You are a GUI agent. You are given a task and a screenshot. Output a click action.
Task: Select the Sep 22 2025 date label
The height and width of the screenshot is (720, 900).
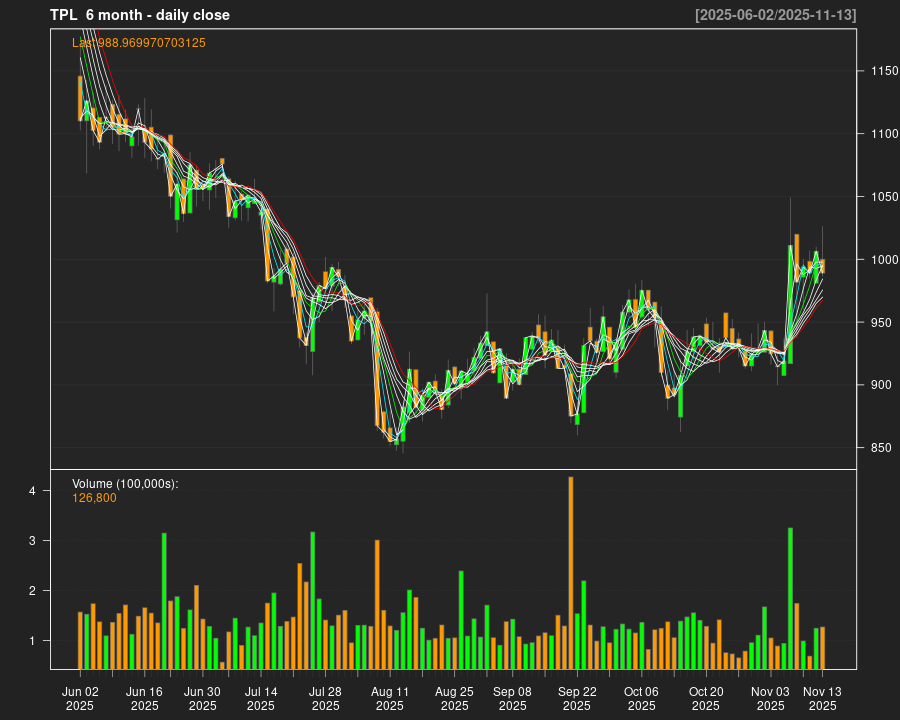point(577,698)
